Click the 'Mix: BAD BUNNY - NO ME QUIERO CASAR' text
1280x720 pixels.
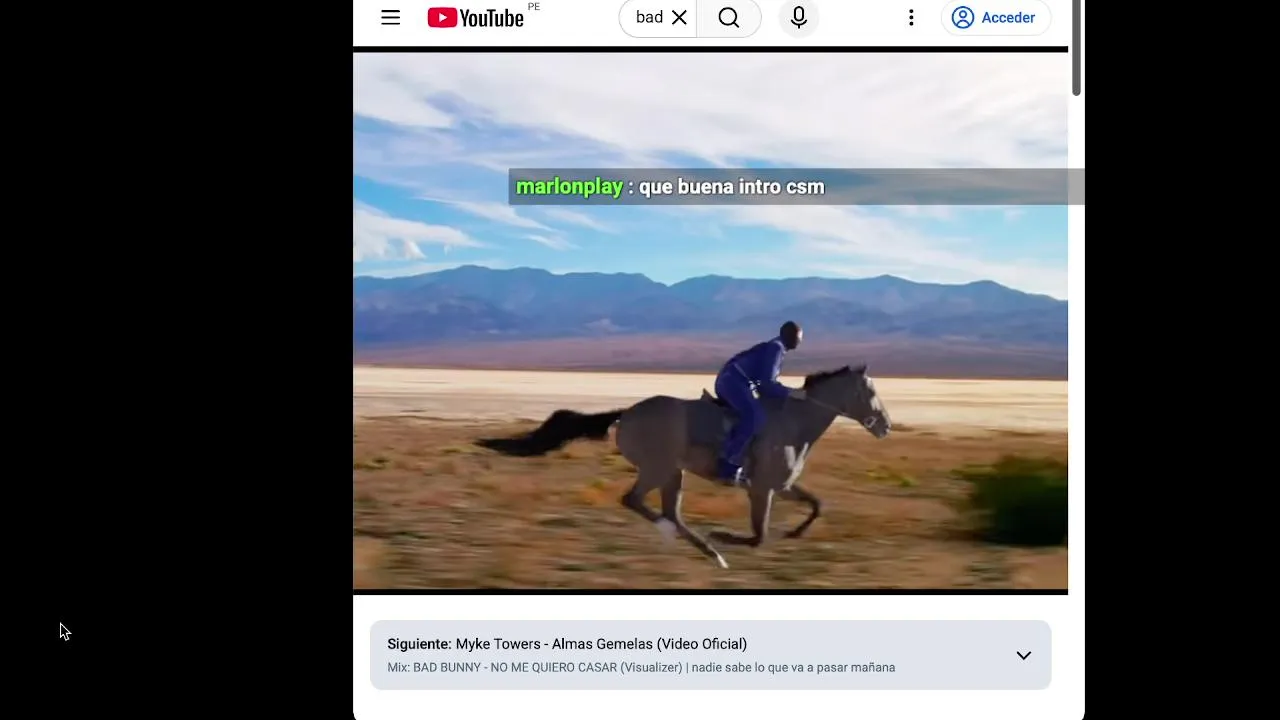pos(641,667)
